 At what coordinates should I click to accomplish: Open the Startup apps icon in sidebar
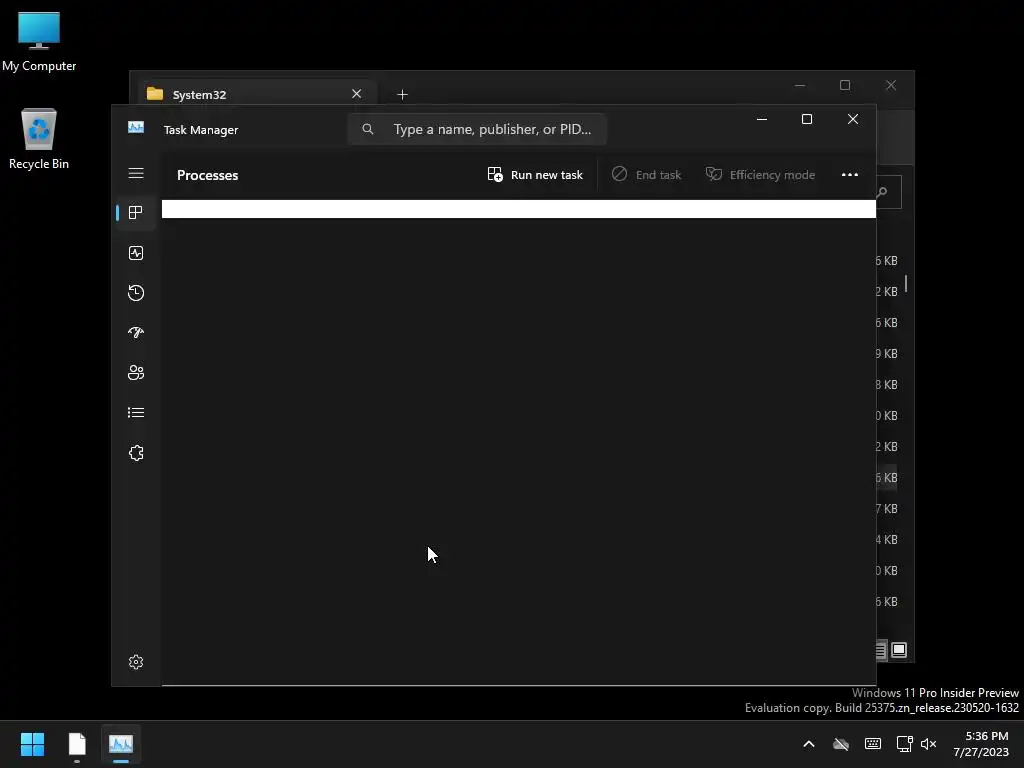click(x=136, y=332)
